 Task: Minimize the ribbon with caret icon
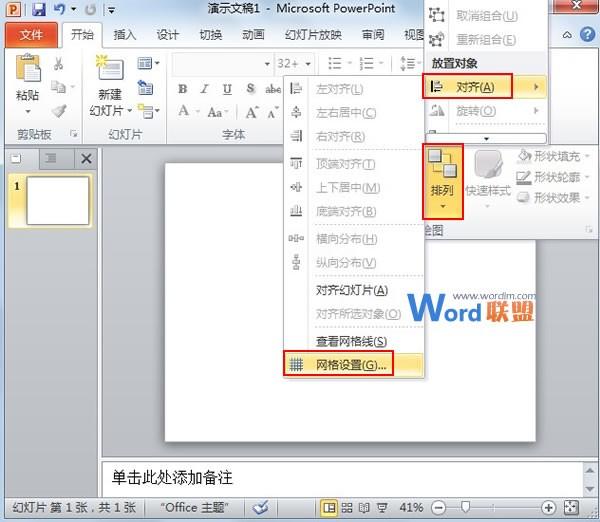coord(567,35)
